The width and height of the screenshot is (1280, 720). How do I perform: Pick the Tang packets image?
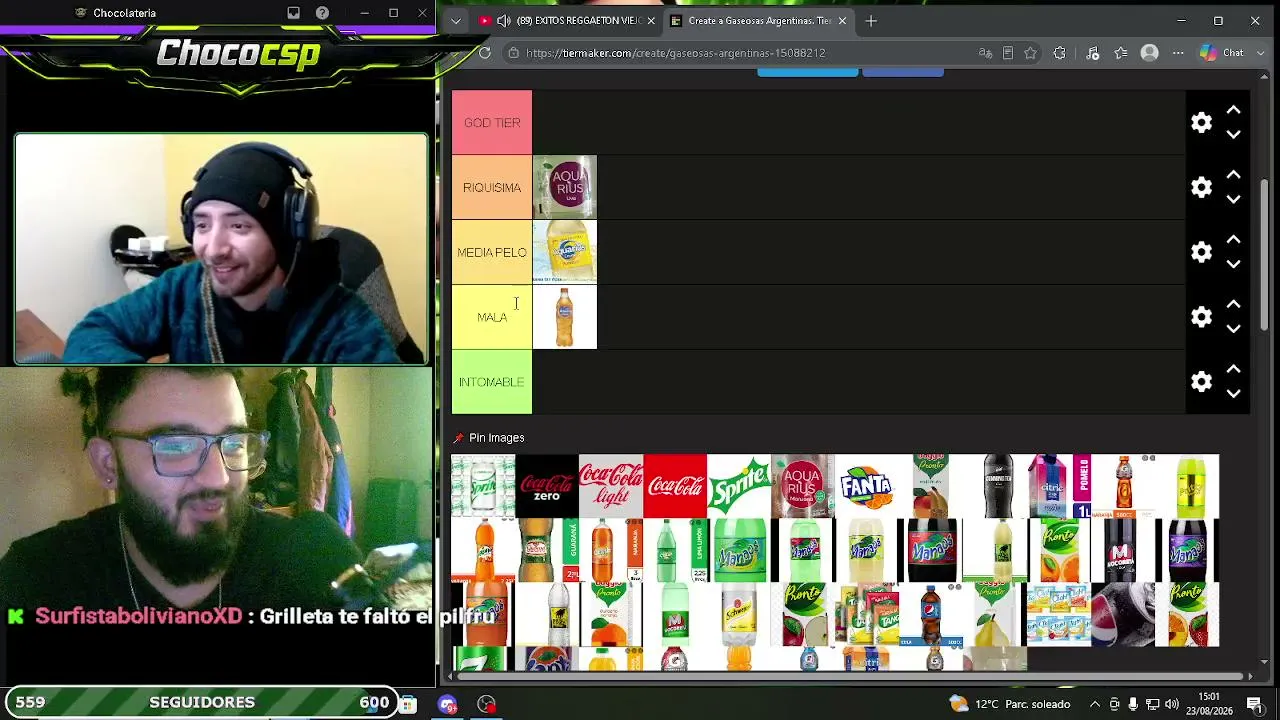(867, 614)
